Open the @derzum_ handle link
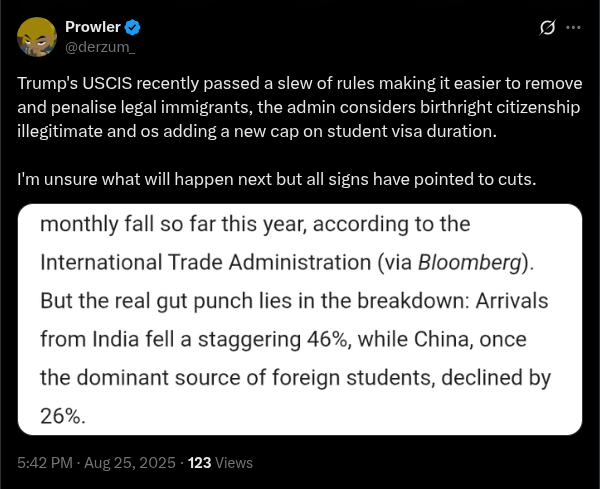This screenshot has height=489, width=600. pyautogui.click(x=100, y=47)
